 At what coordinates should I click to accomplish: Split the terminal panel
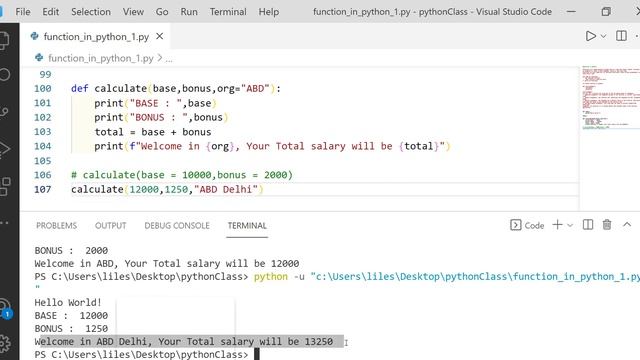click(588, 224)
